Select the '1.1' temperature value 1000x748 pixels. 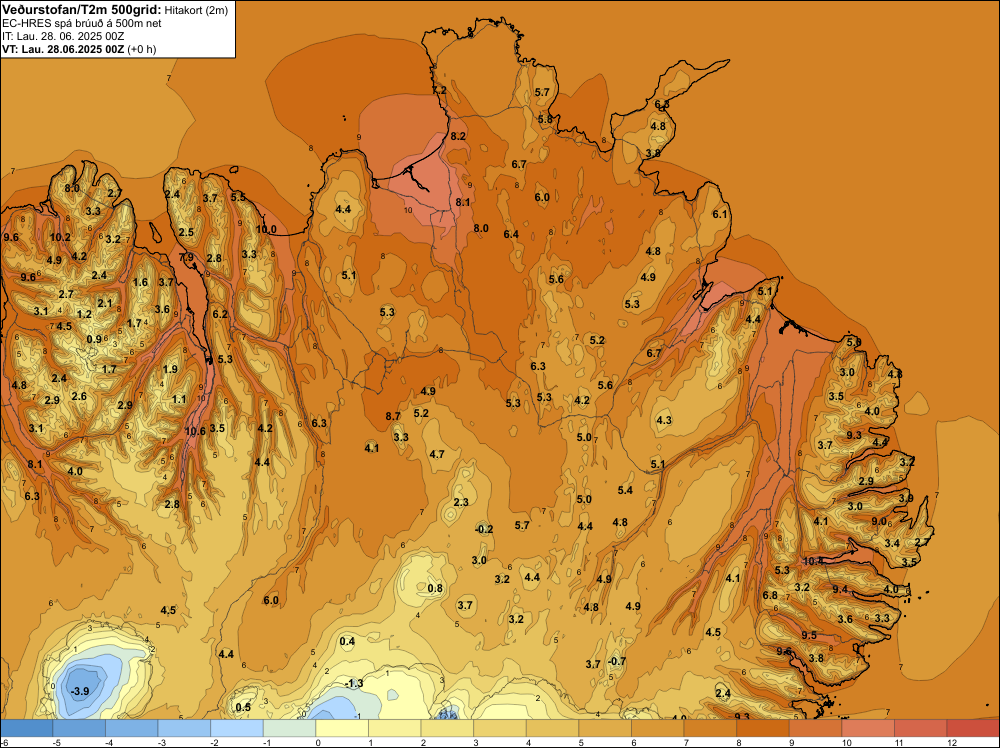pos(179,399)
